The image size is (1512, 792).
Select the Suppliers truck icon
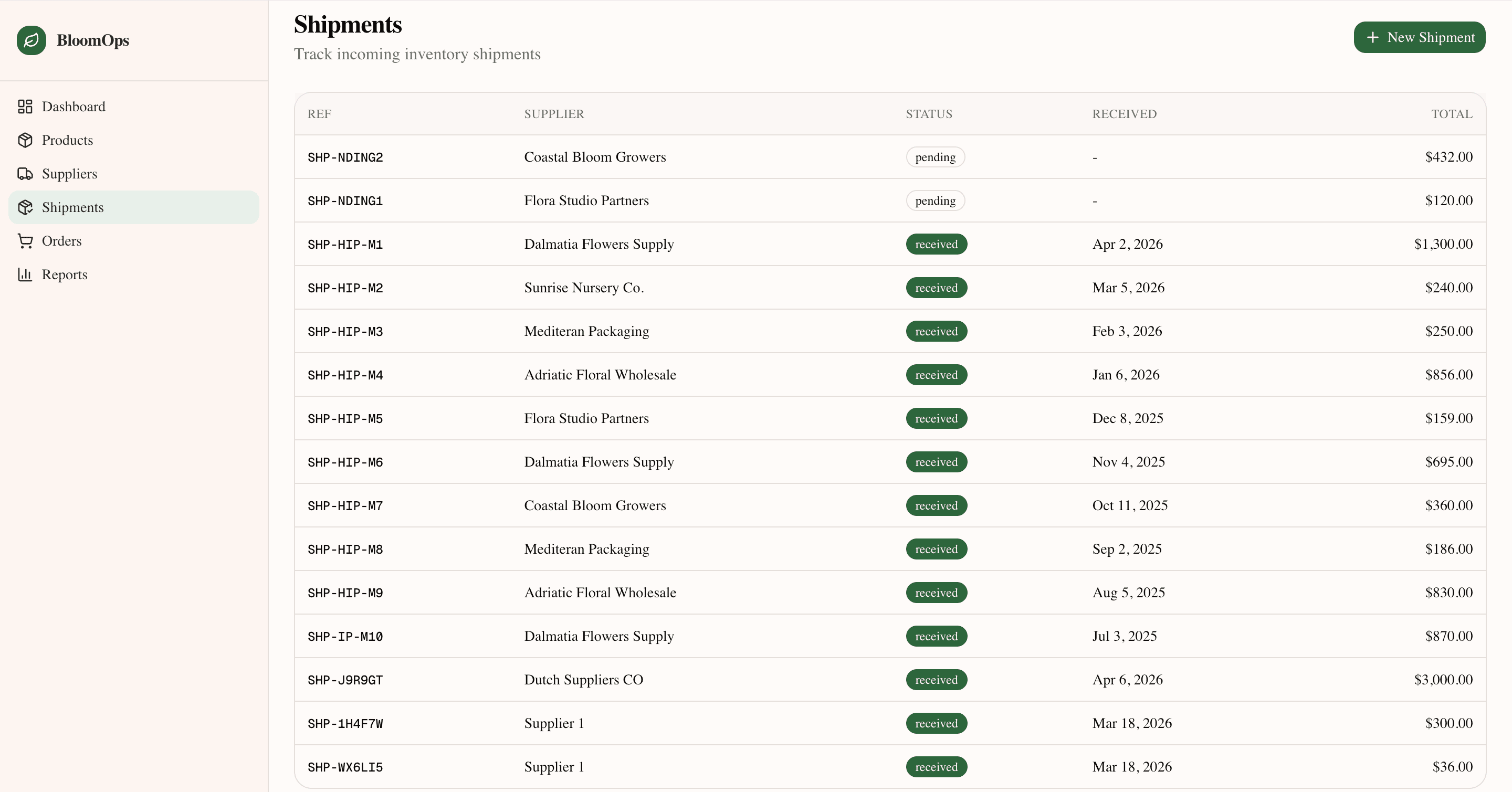pos(25,174)
